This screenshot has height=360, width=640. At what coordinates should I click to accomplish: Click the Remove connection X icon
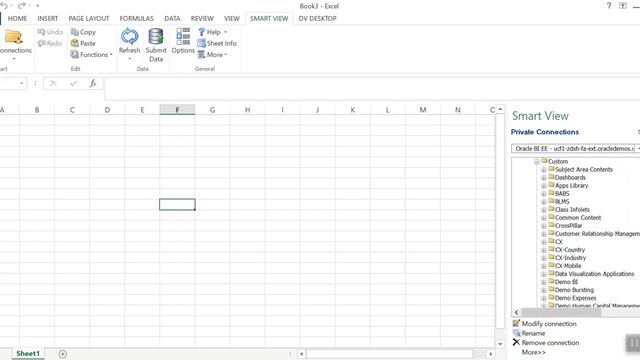pos(516,342)
